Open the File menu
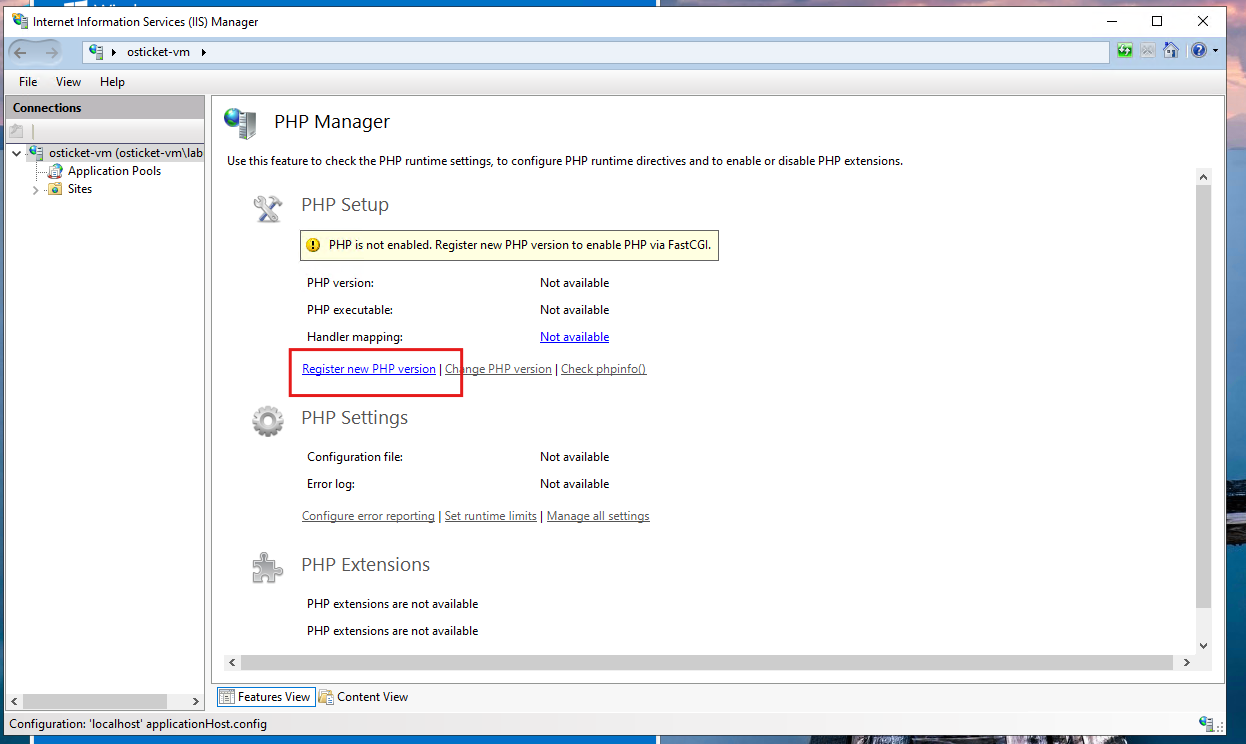 (x=28, y=82)
